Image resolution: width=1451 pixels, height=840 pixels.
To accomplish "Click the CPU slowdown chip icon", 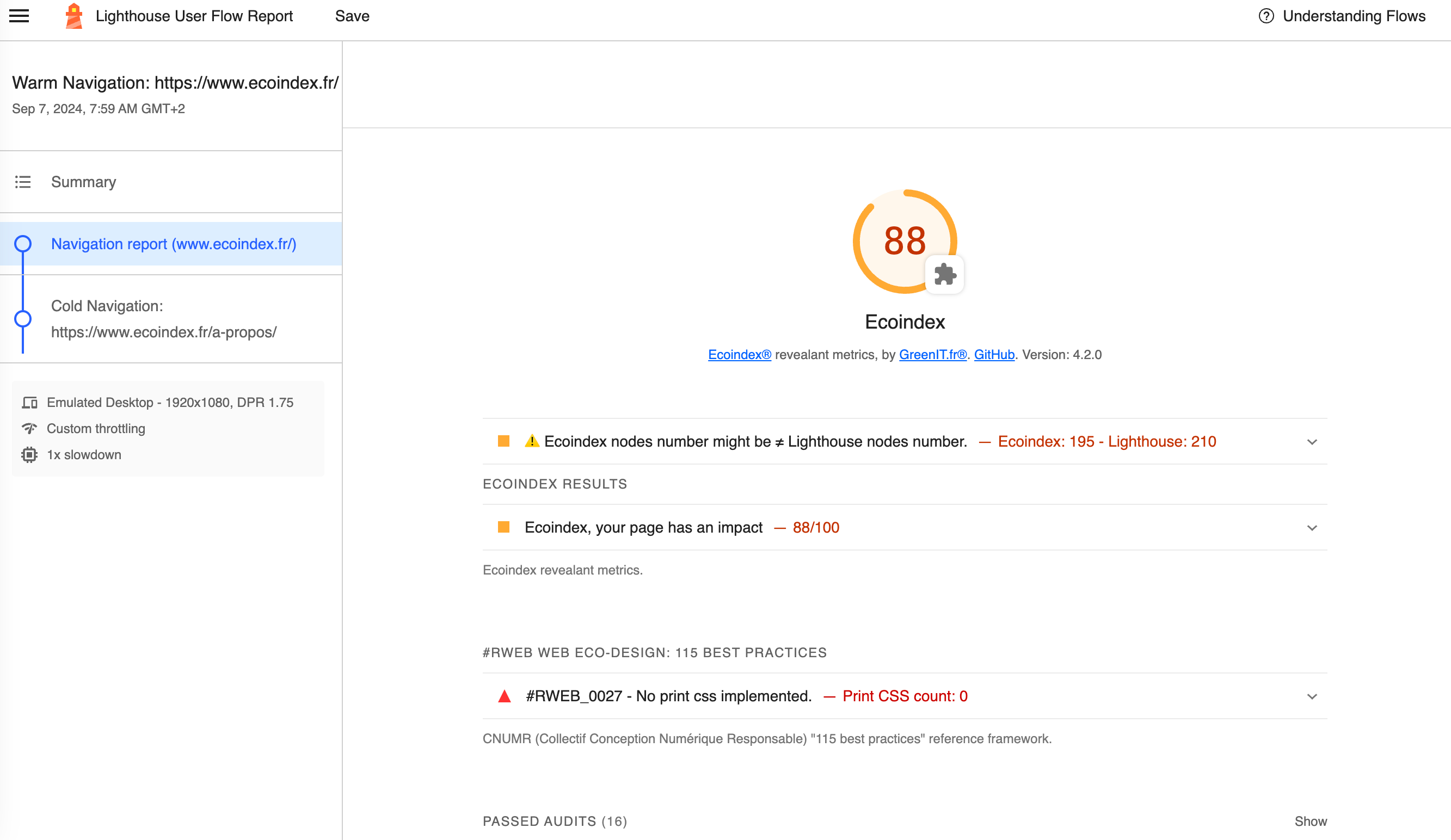I will pyautogui.click(x=29, y=455).
